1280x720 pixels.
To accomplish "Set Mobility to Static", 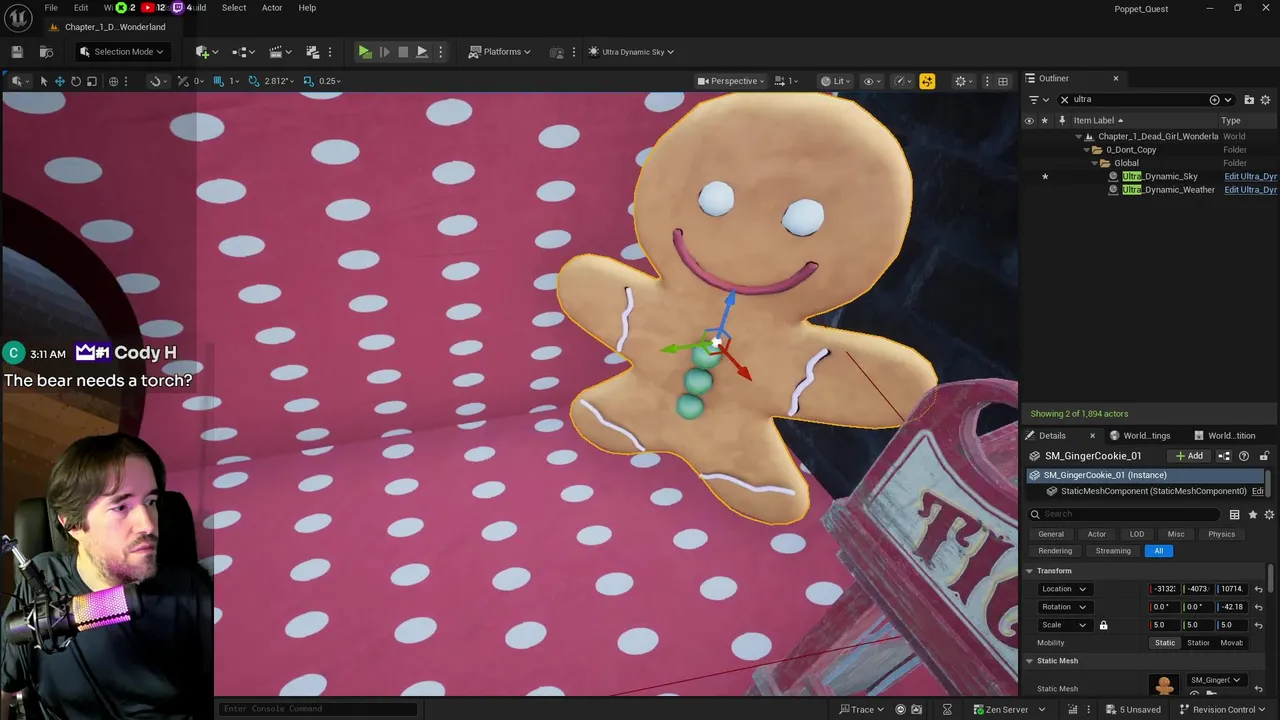I will point(1165,643).
